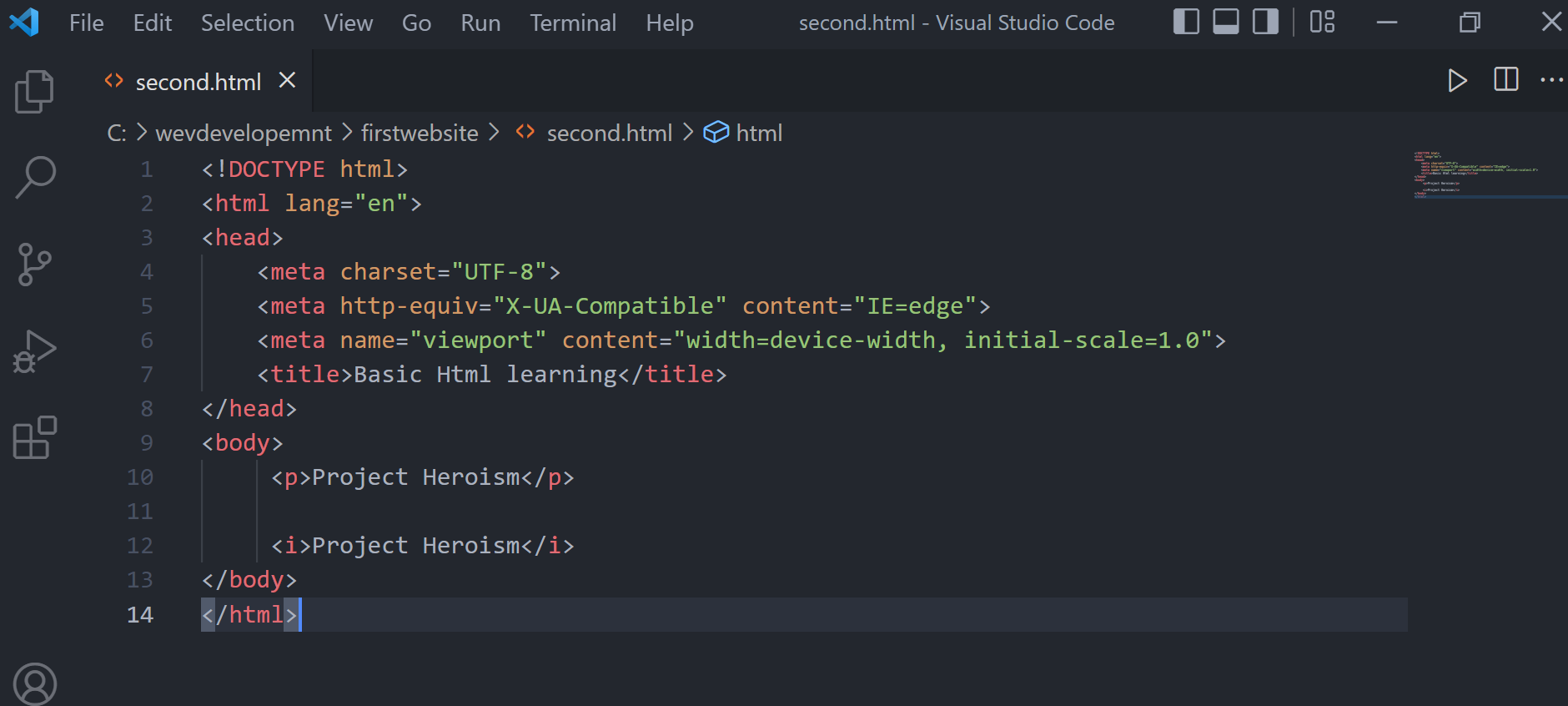This screenshot has width=1568, height=706.
Task: Open the Help menu
Action: (670, 23)
